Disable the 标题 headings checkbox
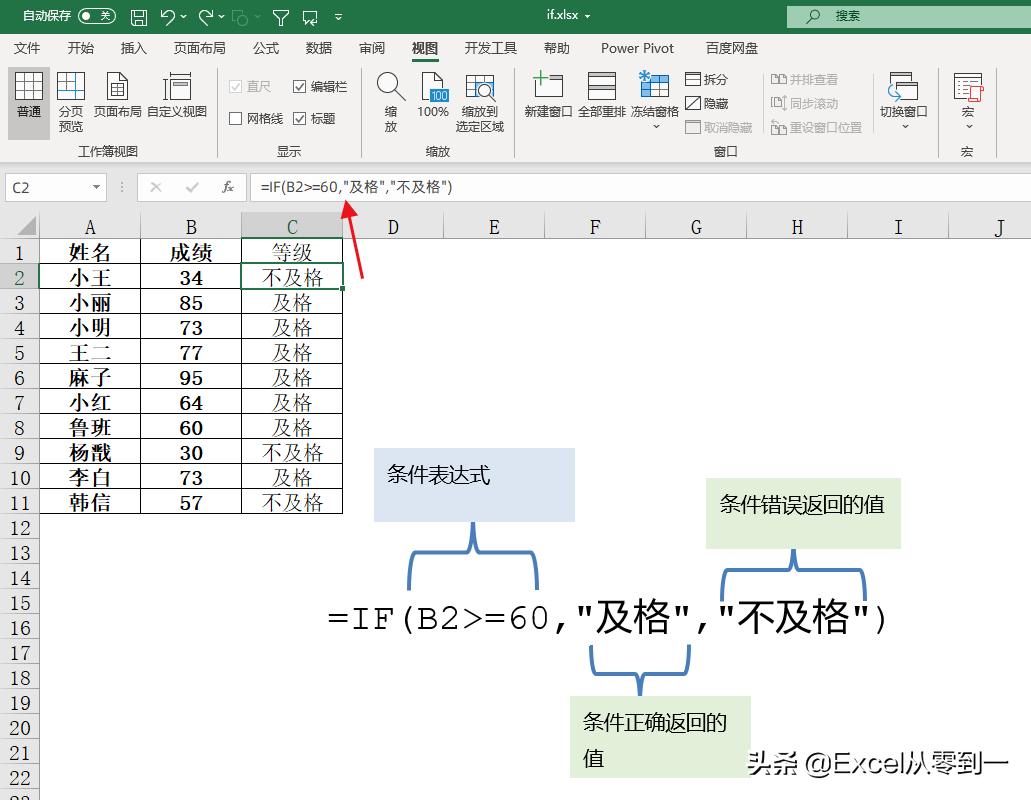 point(301,118)
